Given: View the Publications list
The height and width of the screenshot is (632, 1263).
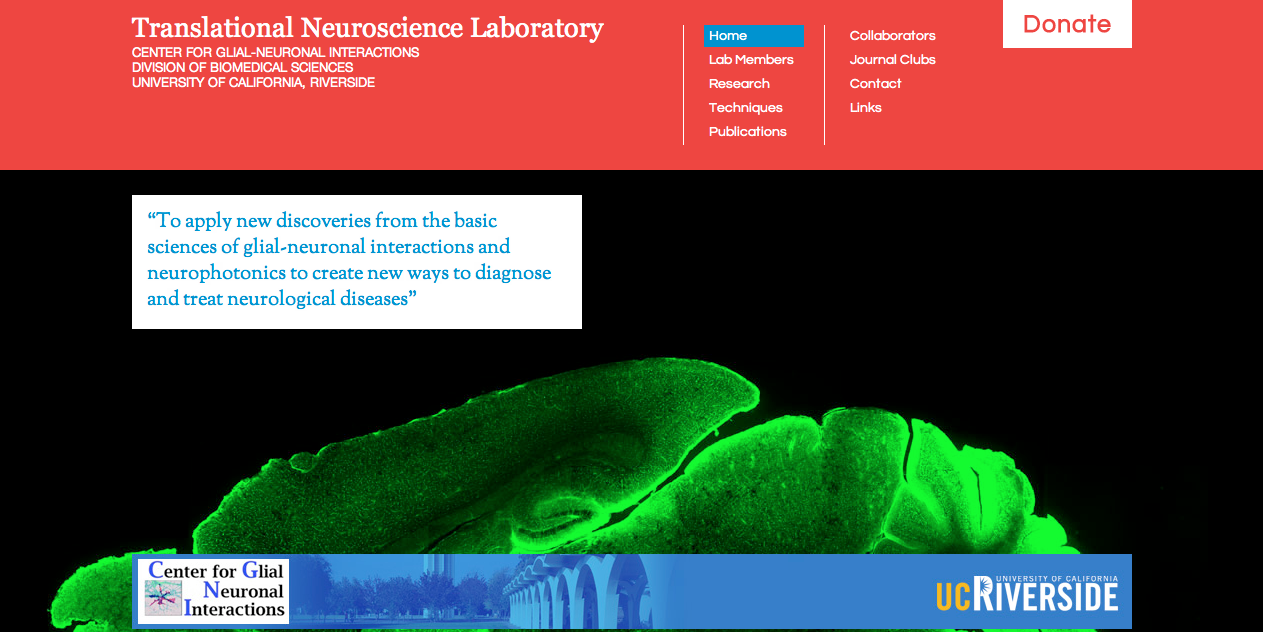Looking at the screenshot, I should [747, 131].
